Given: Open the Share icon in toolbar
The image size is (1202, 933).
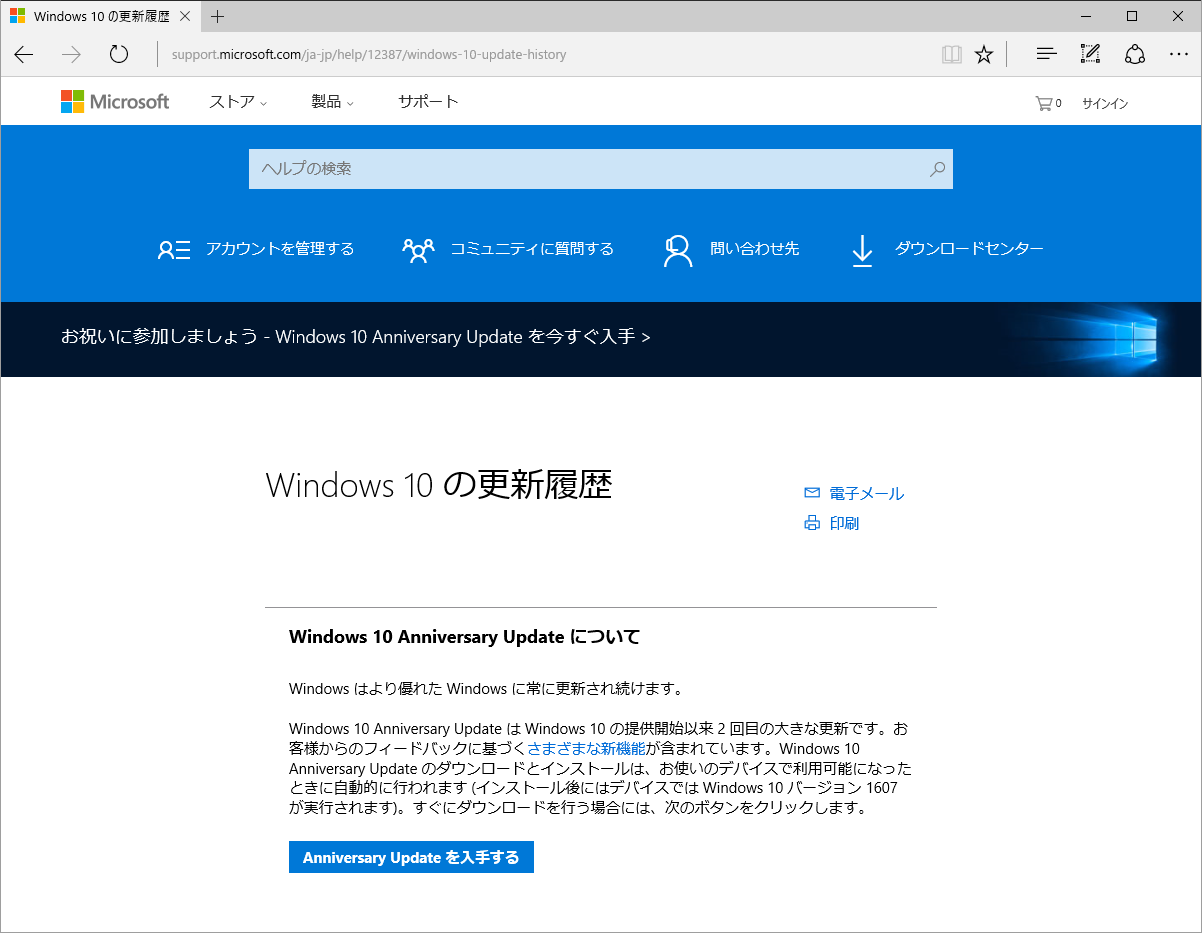Looking at the screenshot, I should pos(1134,54).
